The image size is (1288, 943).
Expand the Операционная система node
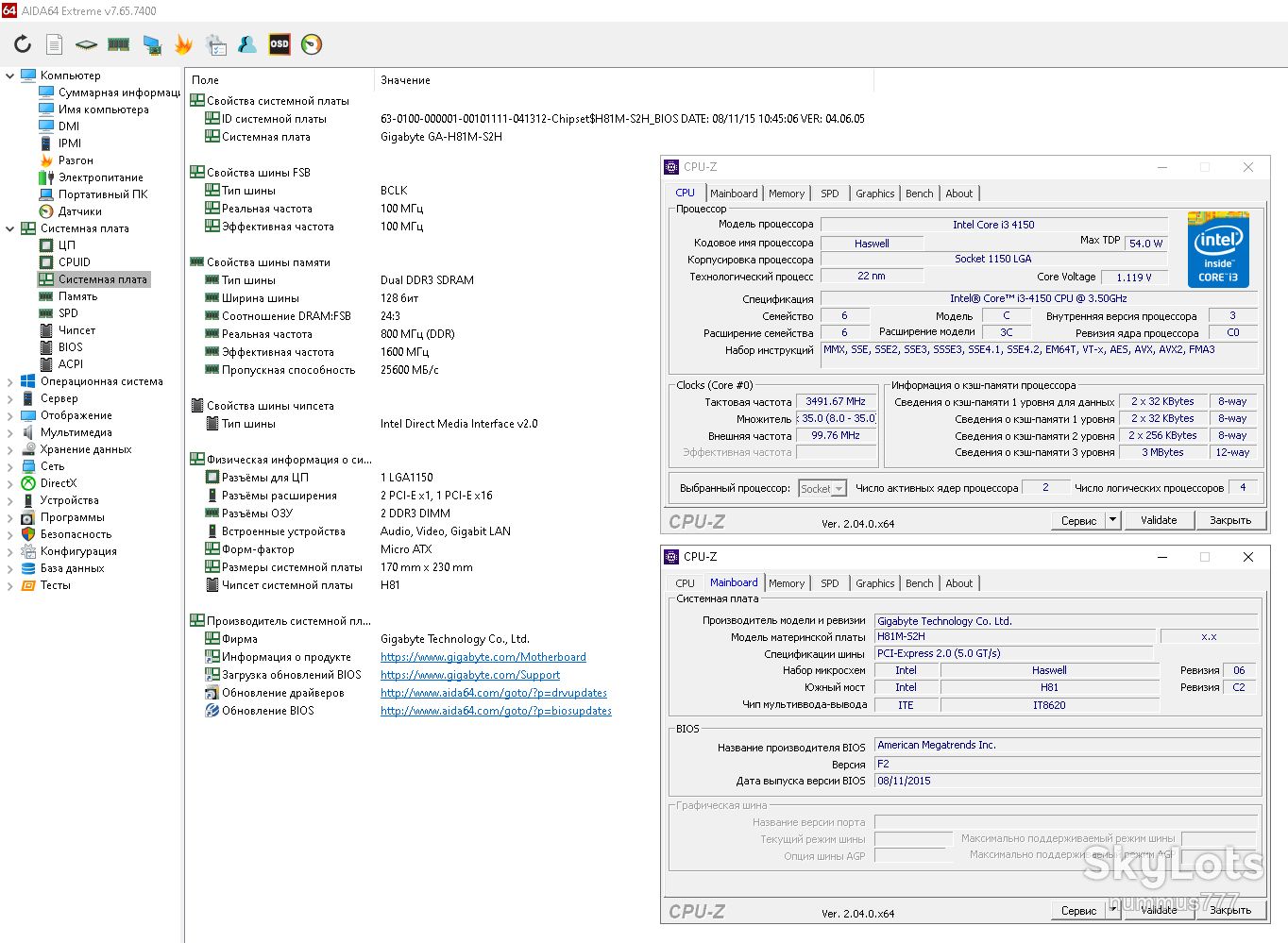pos(10,381)
